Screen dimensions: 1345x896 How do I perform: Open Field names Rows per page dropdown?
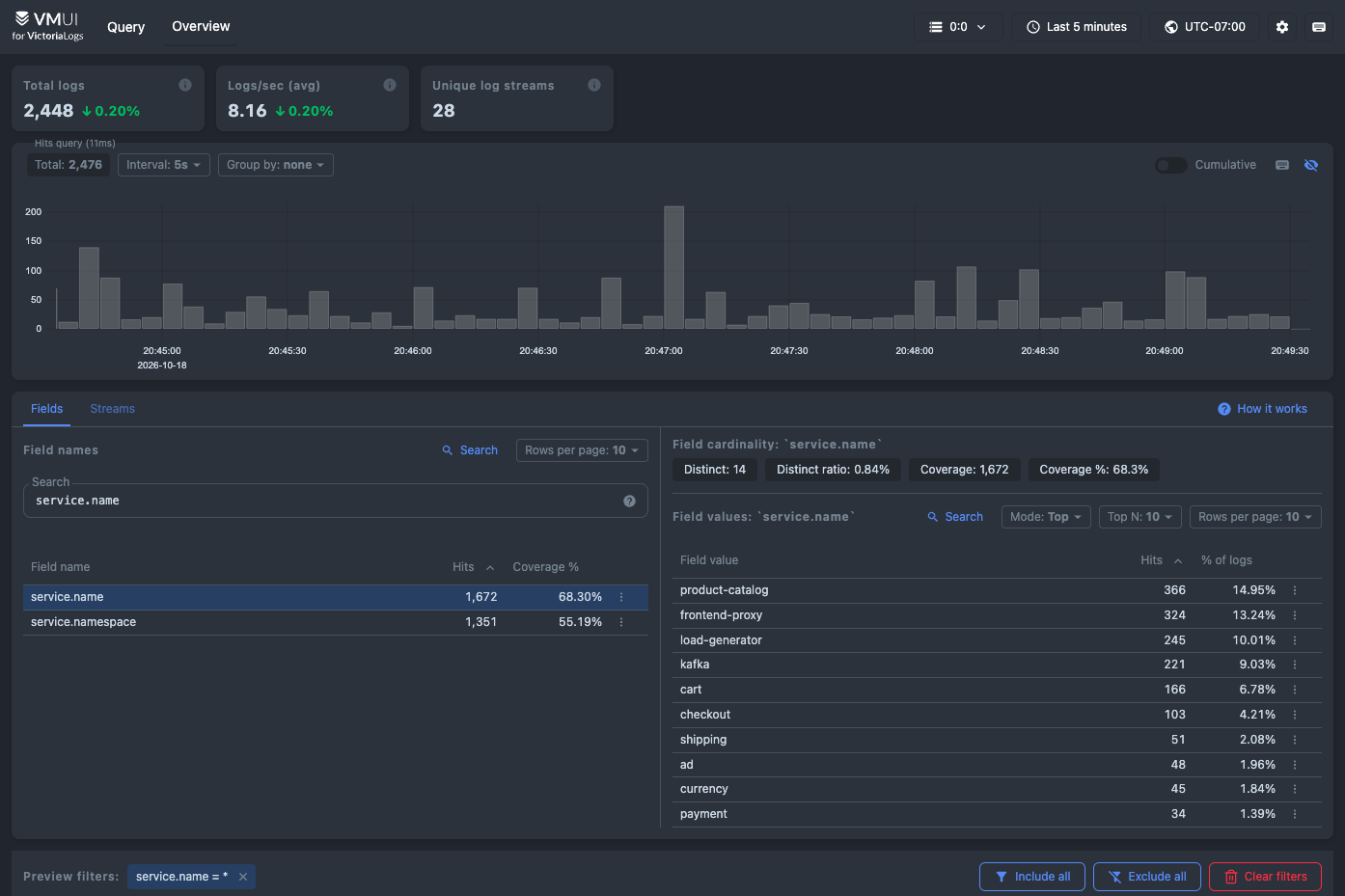582,450
